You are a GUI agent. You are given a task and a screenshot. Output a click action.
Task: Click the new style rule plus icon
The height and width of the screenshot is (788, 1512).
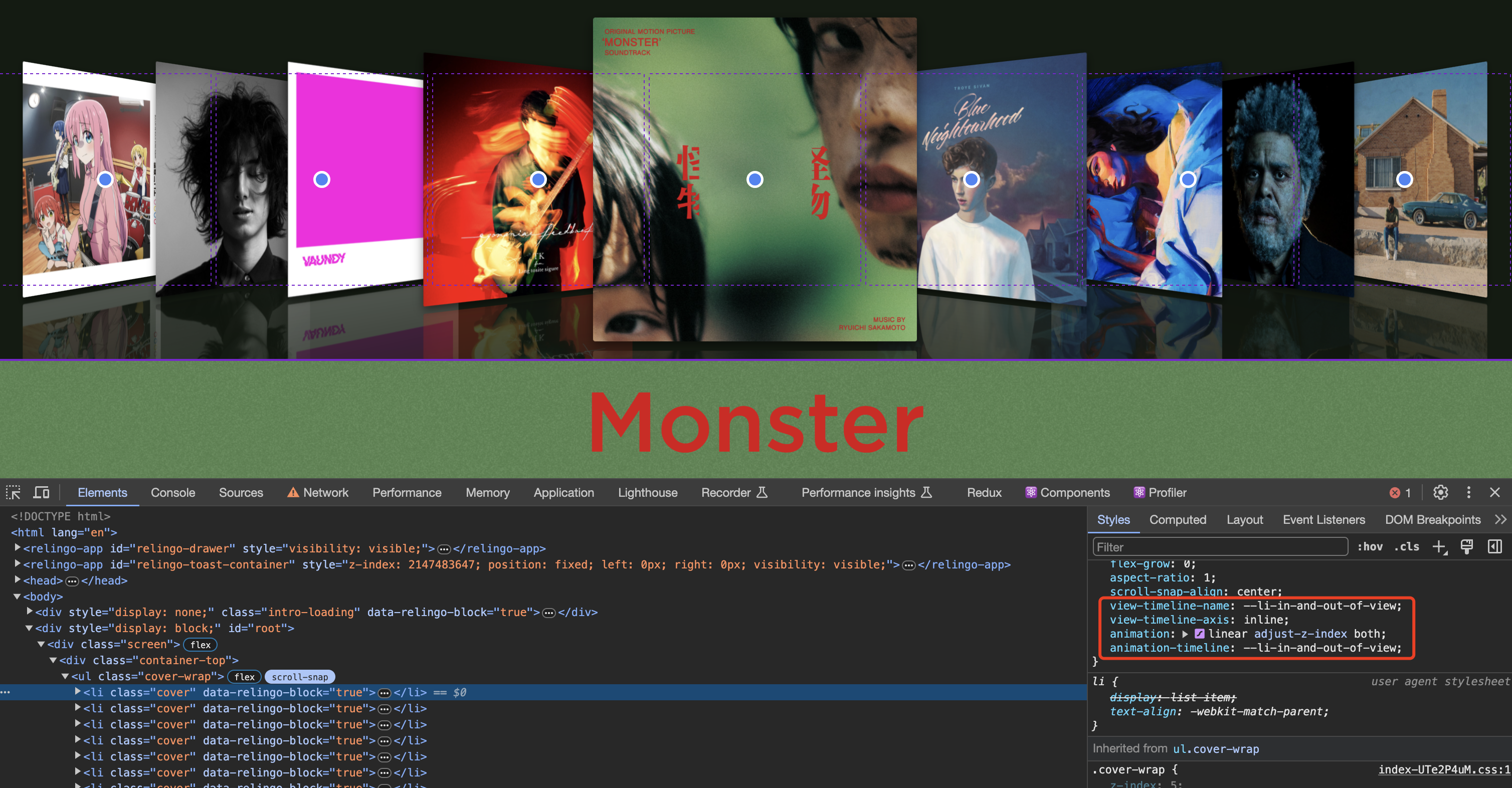tap(1439, 547)
